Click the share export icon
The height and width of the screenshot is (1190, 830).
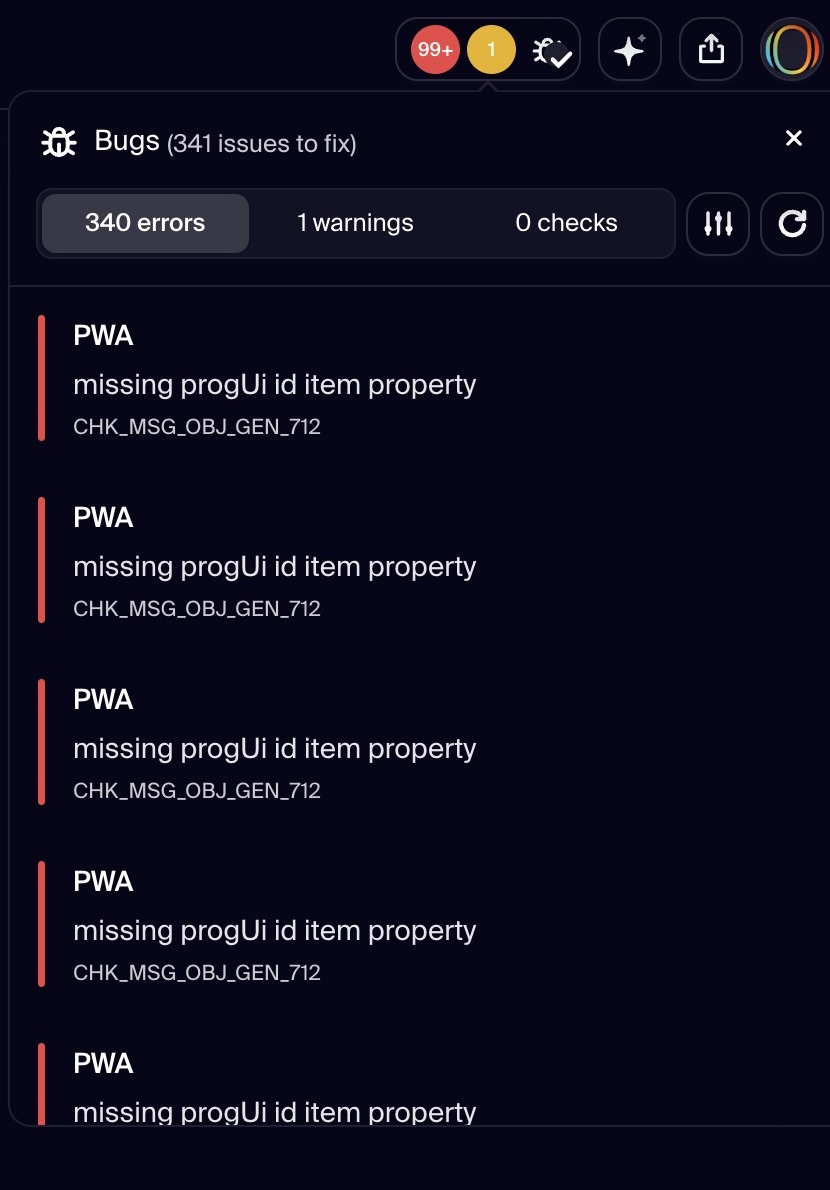point(711,50)
